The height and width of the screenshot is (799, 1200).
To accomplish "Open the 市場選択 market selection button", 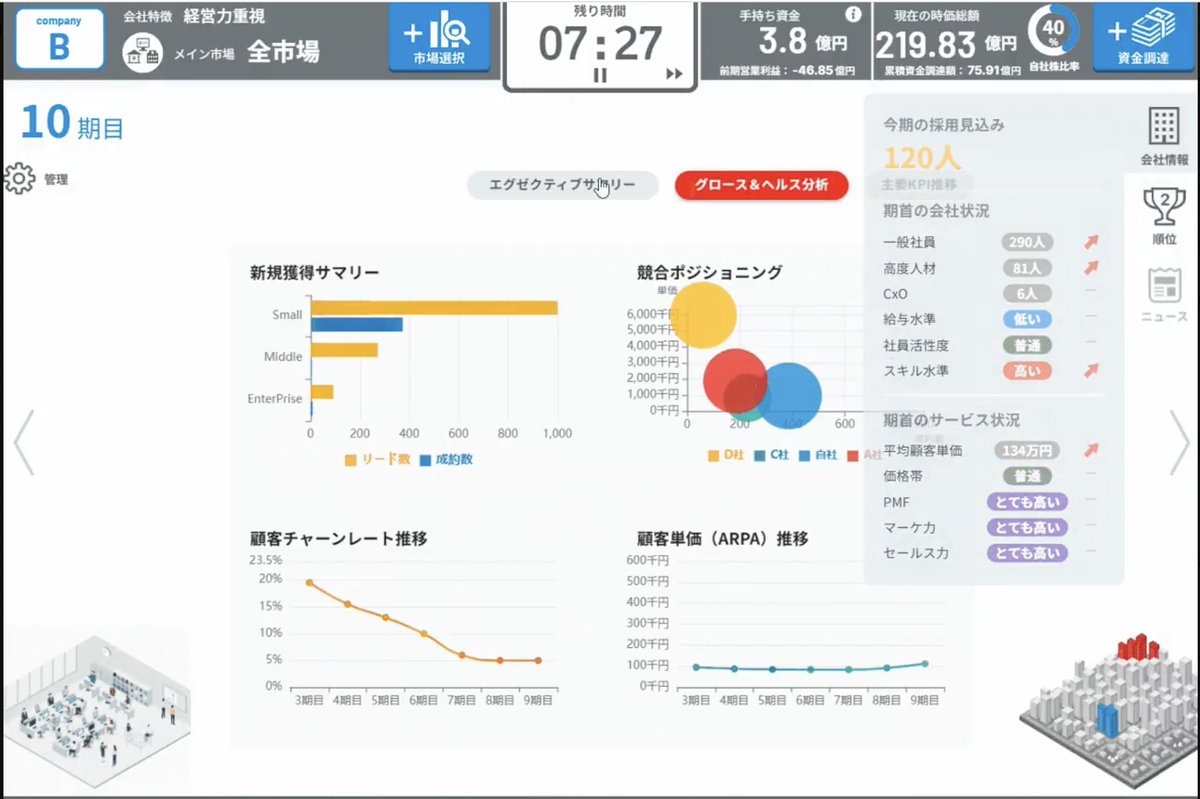I will tap(439, 37).
